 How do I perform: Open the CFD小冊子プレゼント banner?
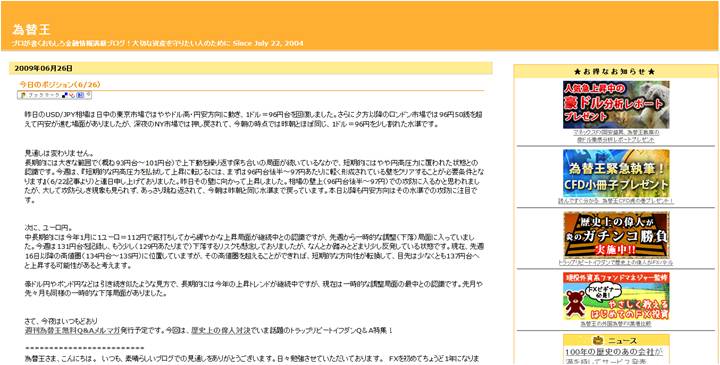pos(616,173)
